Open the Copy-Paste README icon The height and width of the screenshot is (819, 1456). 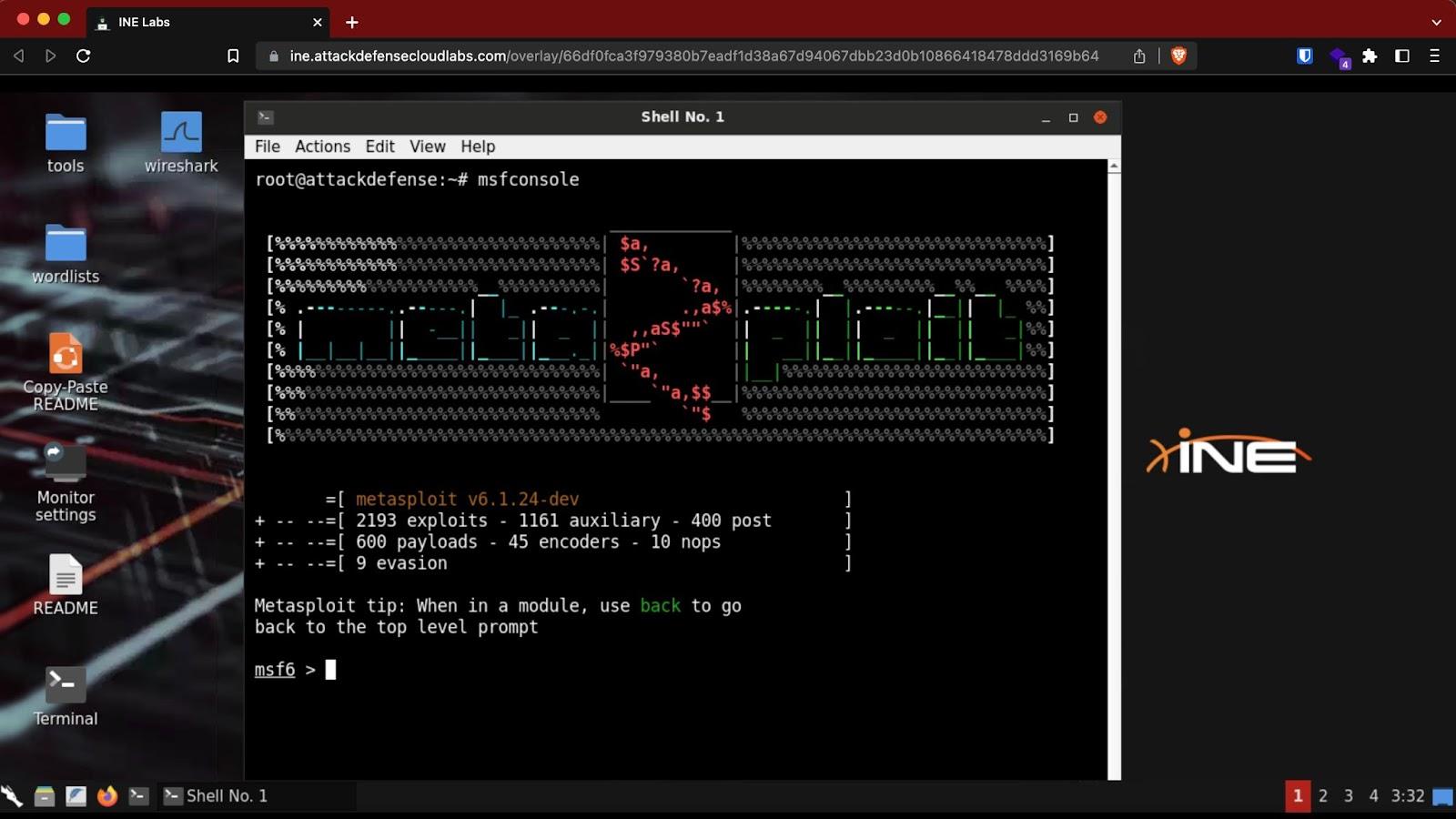click(66, 371)
